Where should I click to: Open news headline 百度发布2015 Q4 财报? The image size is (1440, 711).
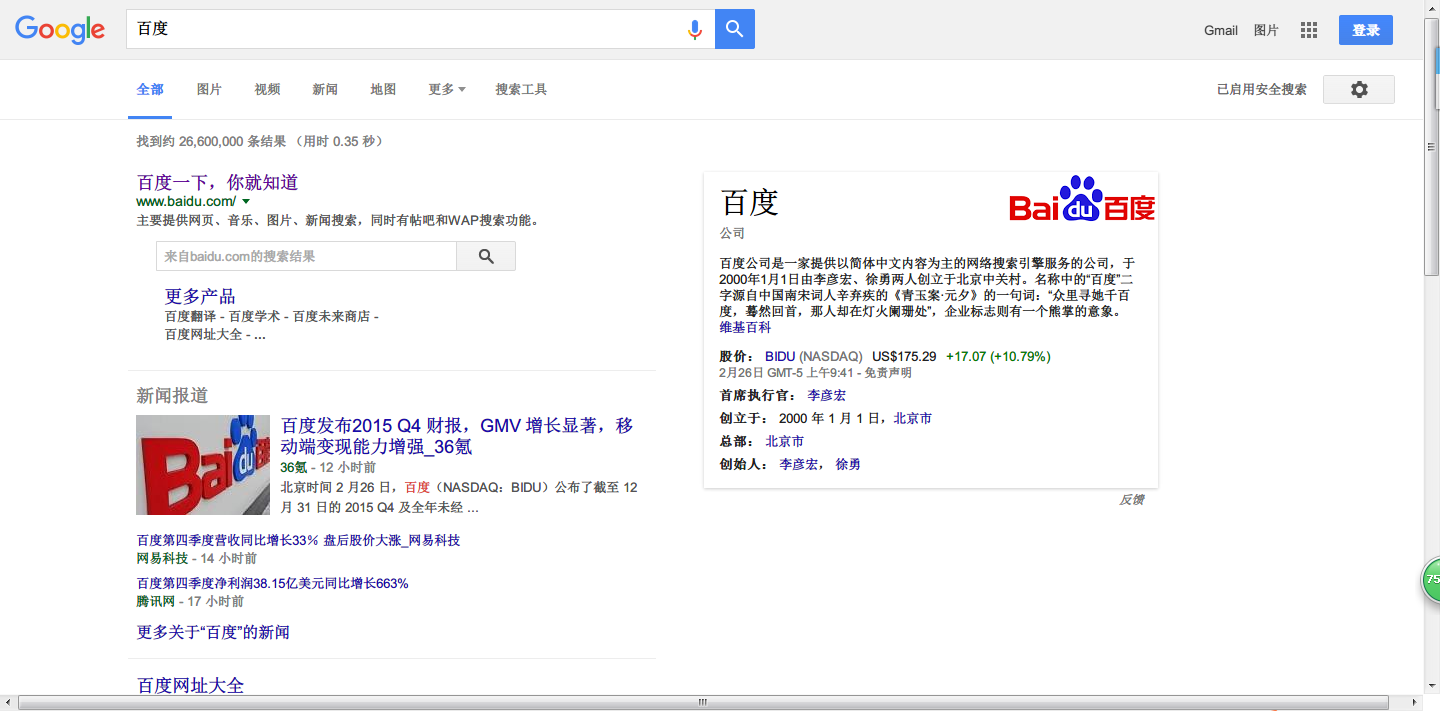457,436
